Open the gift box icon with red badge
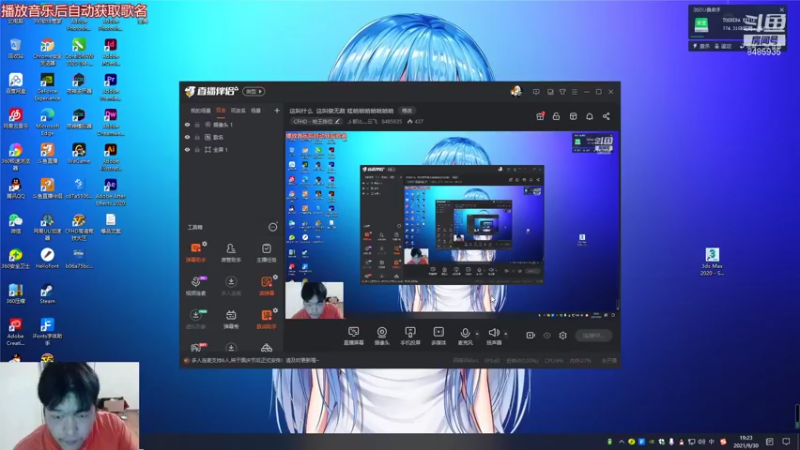800x450 pixels. (540, 116)
